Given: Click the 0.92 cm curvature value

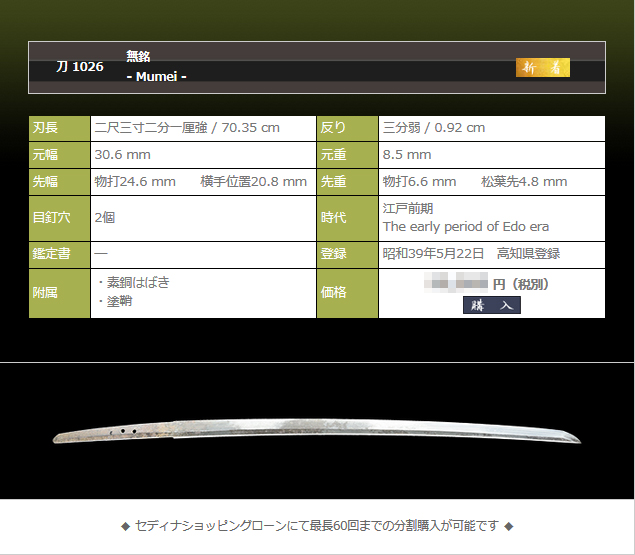Looking at the screenshot, I should [433, 128].
